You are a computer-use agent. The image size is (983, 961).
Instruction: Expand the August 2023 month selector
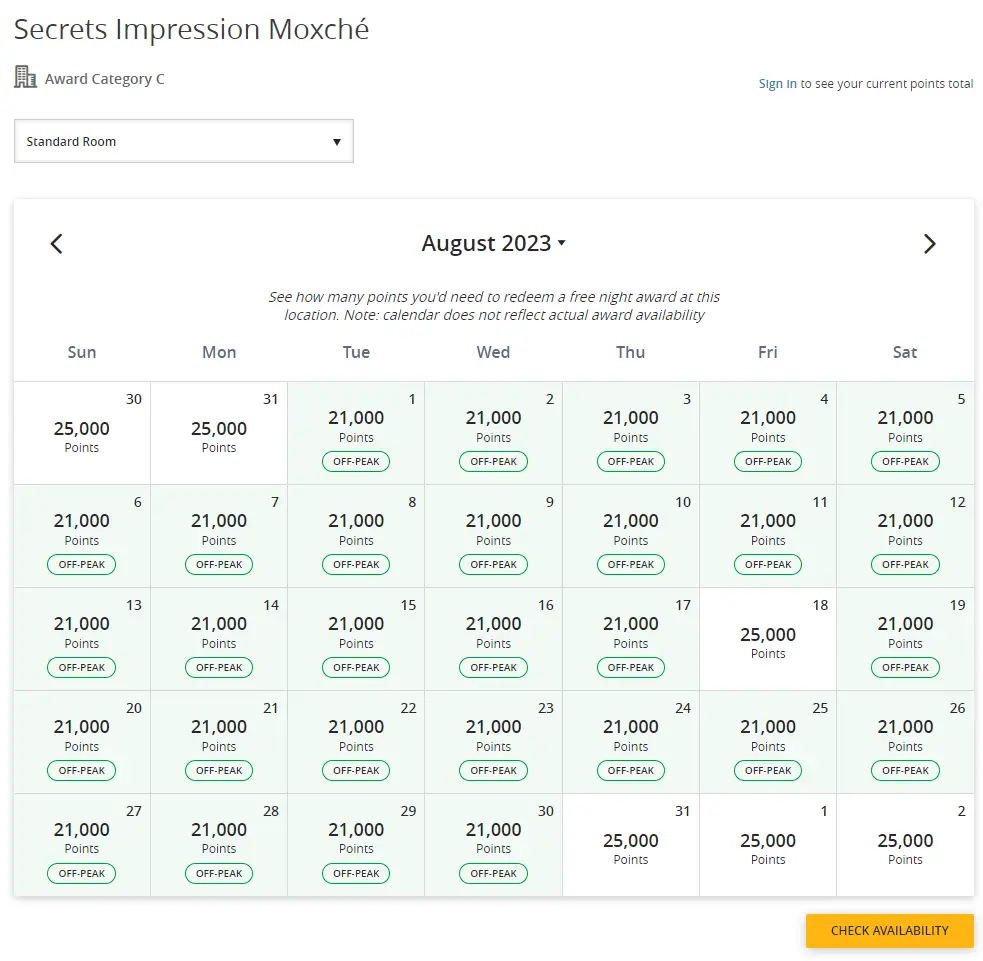pyautogui.click(x=493, y=244)
